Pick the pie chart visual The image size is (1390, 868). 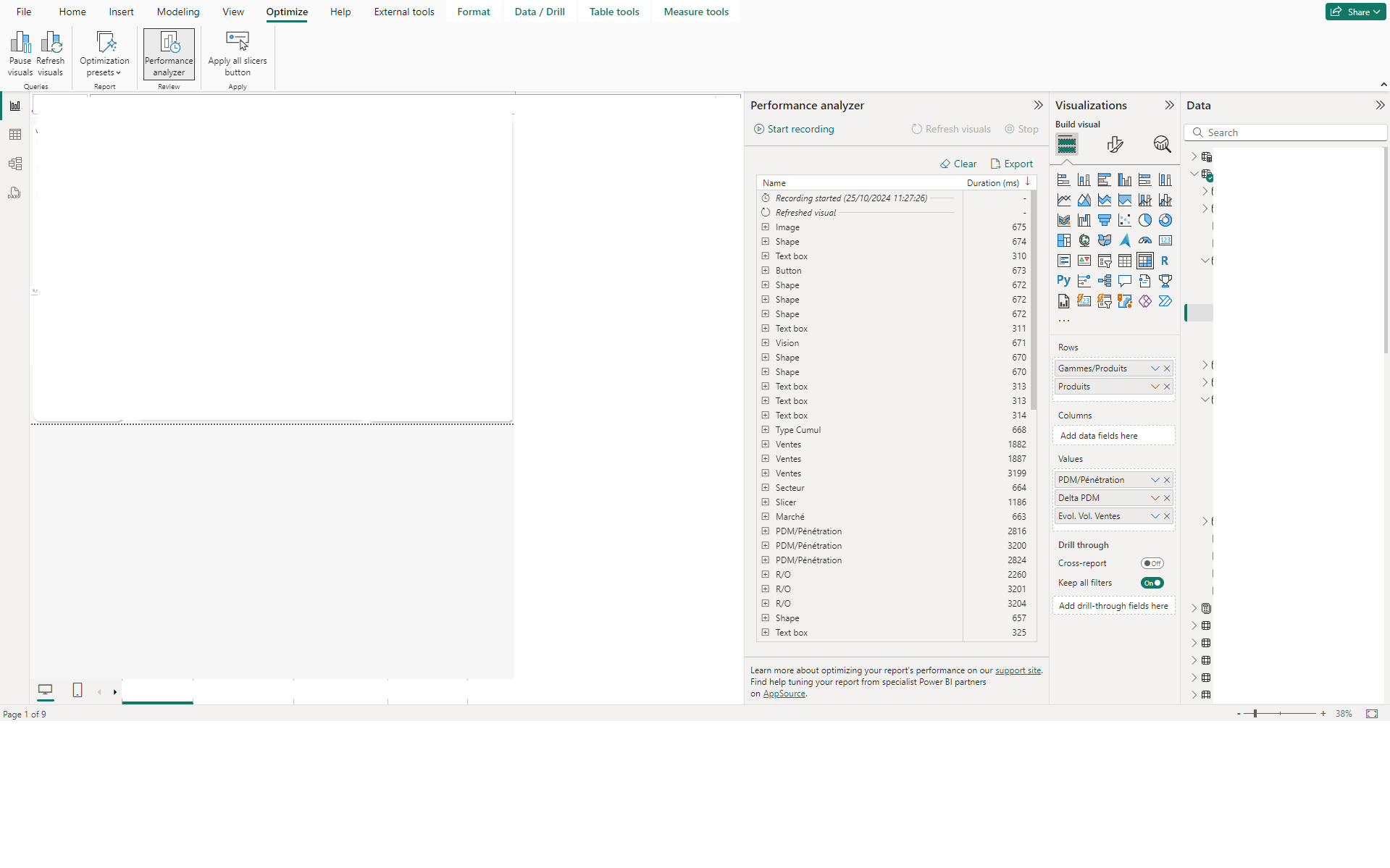(1144, 221)
